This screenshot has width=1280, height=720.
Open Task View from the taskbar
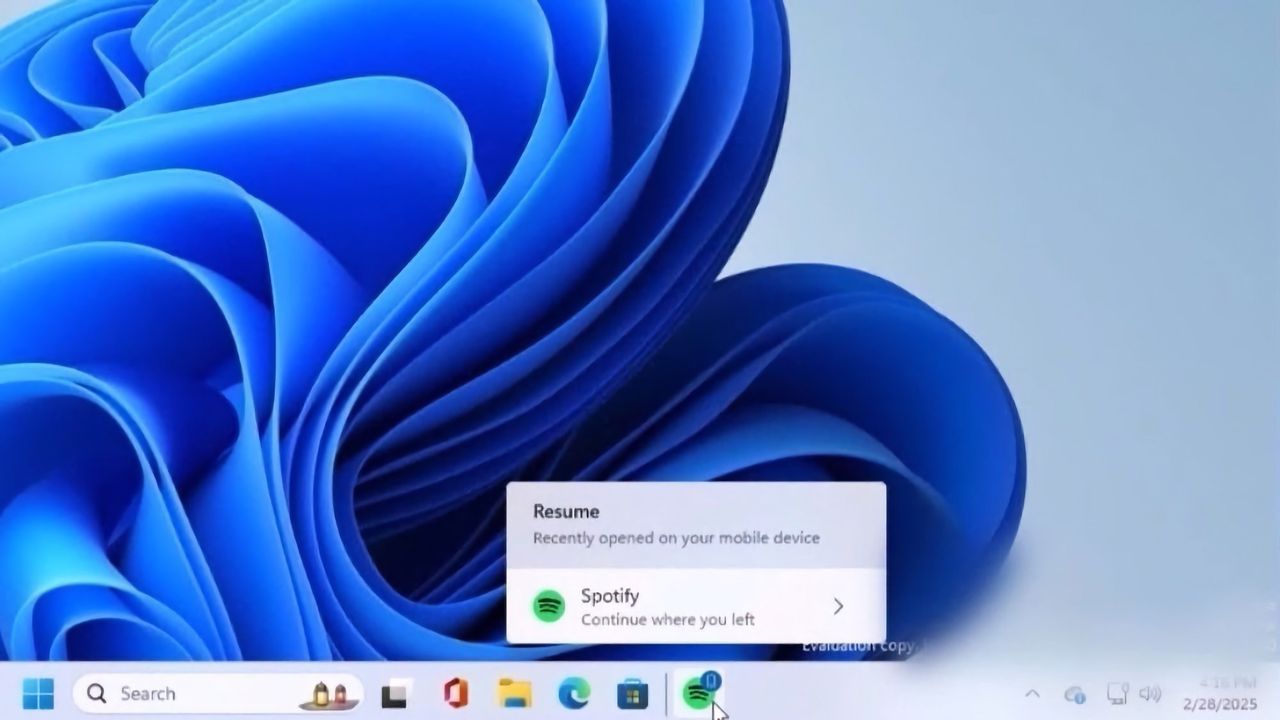click(x=394, y=693)
